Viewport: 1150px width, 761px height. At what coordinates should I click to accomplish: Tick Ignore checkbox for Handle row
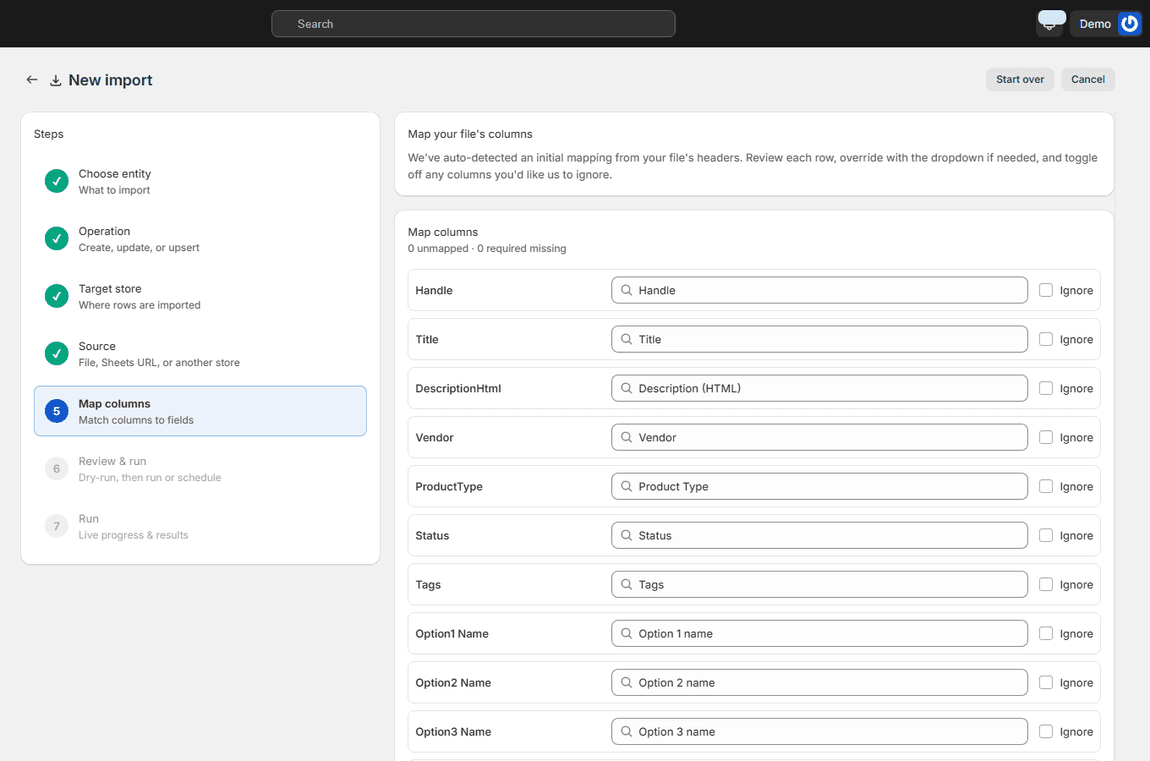click(1046, 290)
